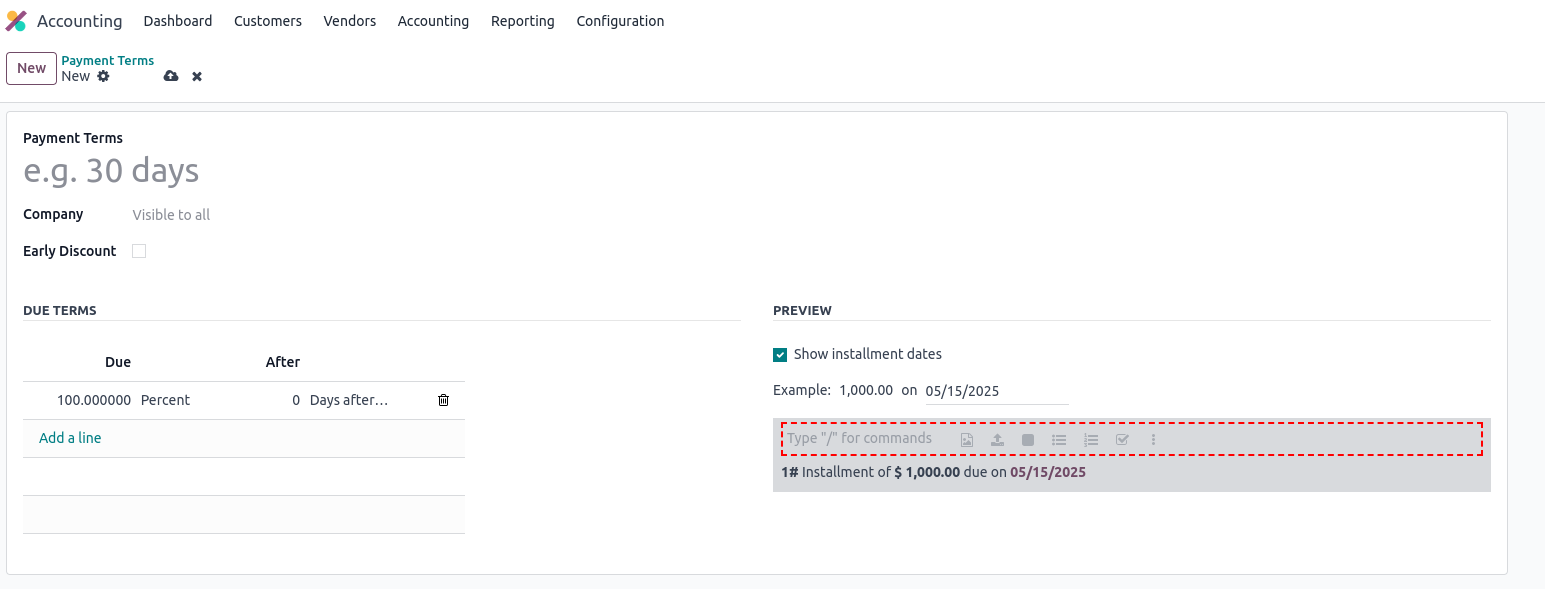
Task: Expand the editor's more options menu
Action: [1153, 440]
